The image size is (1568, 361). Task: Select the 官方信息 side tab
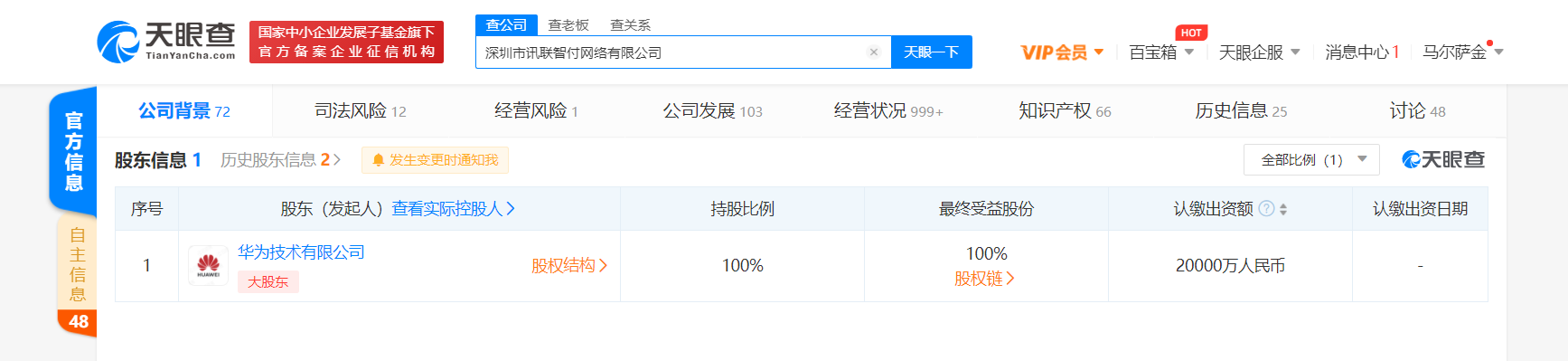[73, 151]
